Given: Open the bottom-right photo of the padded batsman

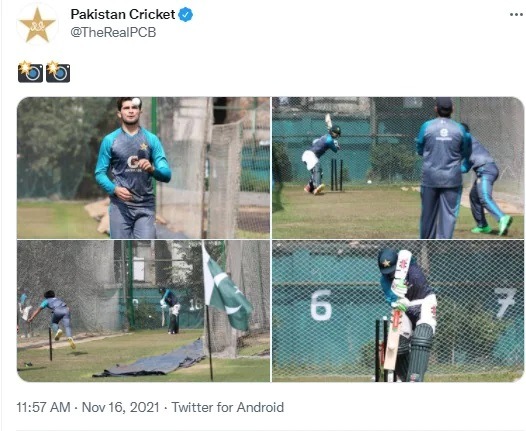Looking at the screenshot, I should [x=398, y=311].
